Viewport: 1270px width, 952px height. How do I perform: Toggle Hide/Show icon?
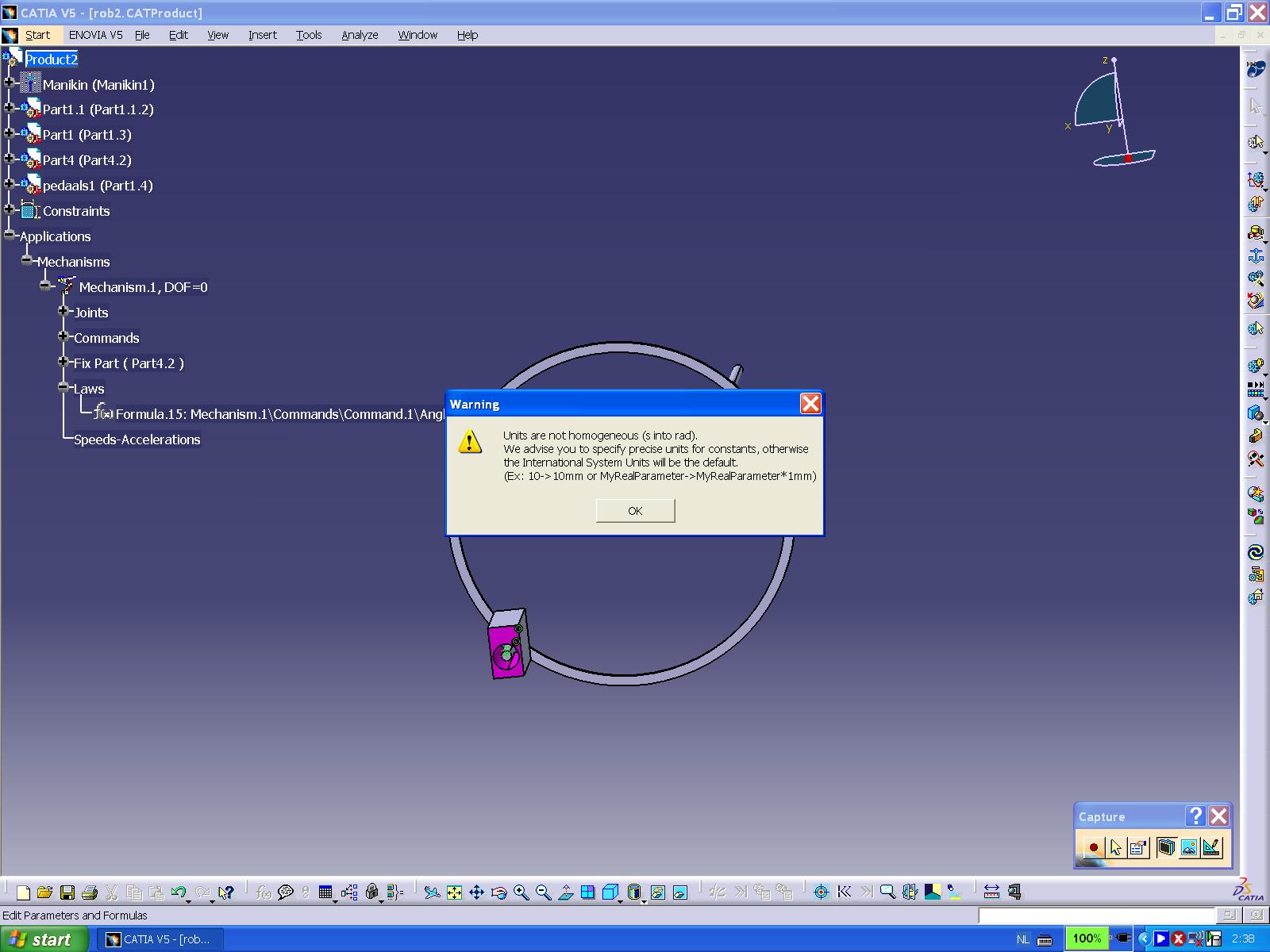(x=657, y=892)
